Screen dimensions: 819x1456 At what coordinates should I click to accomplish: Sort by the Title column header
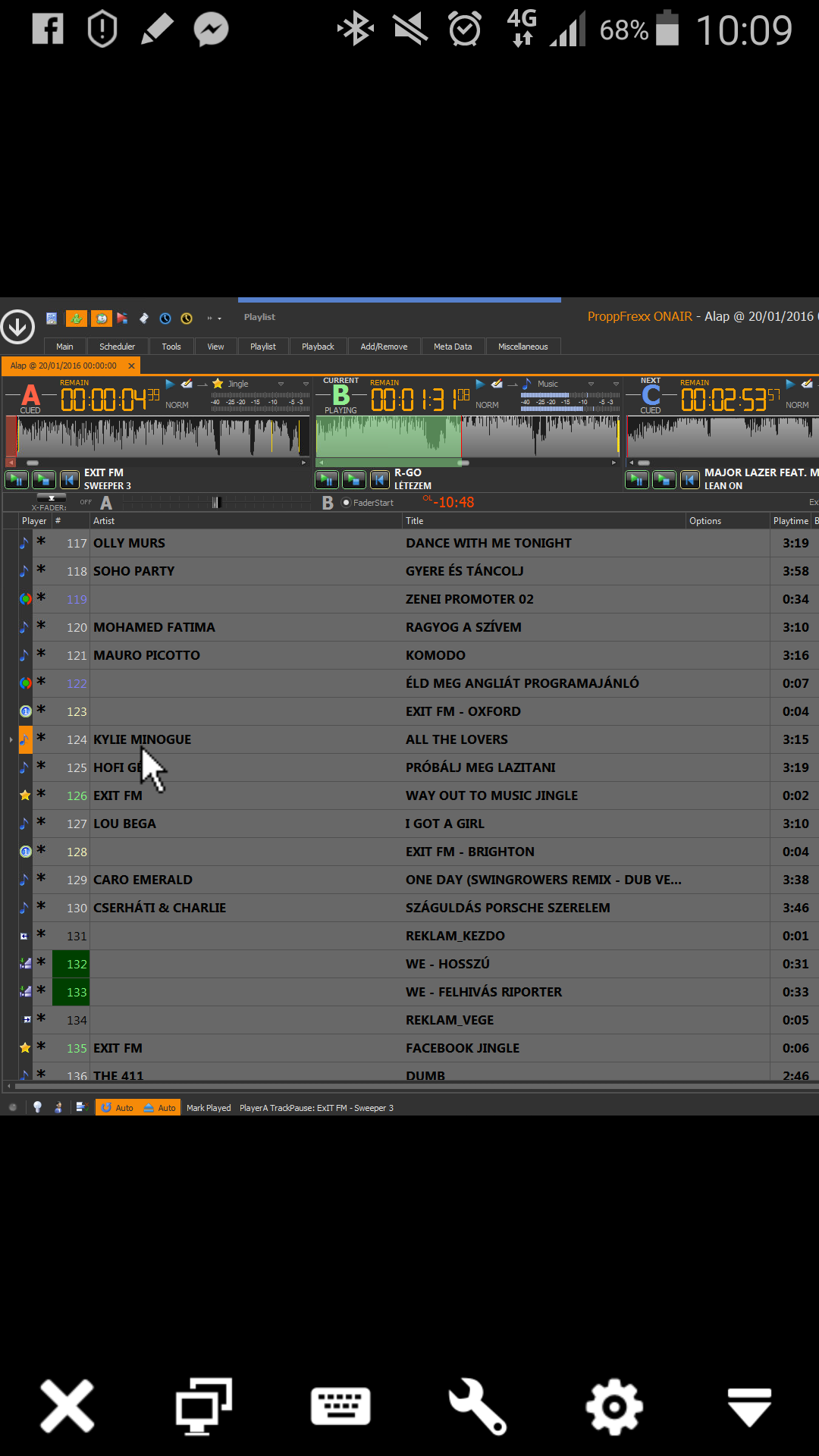544,521
